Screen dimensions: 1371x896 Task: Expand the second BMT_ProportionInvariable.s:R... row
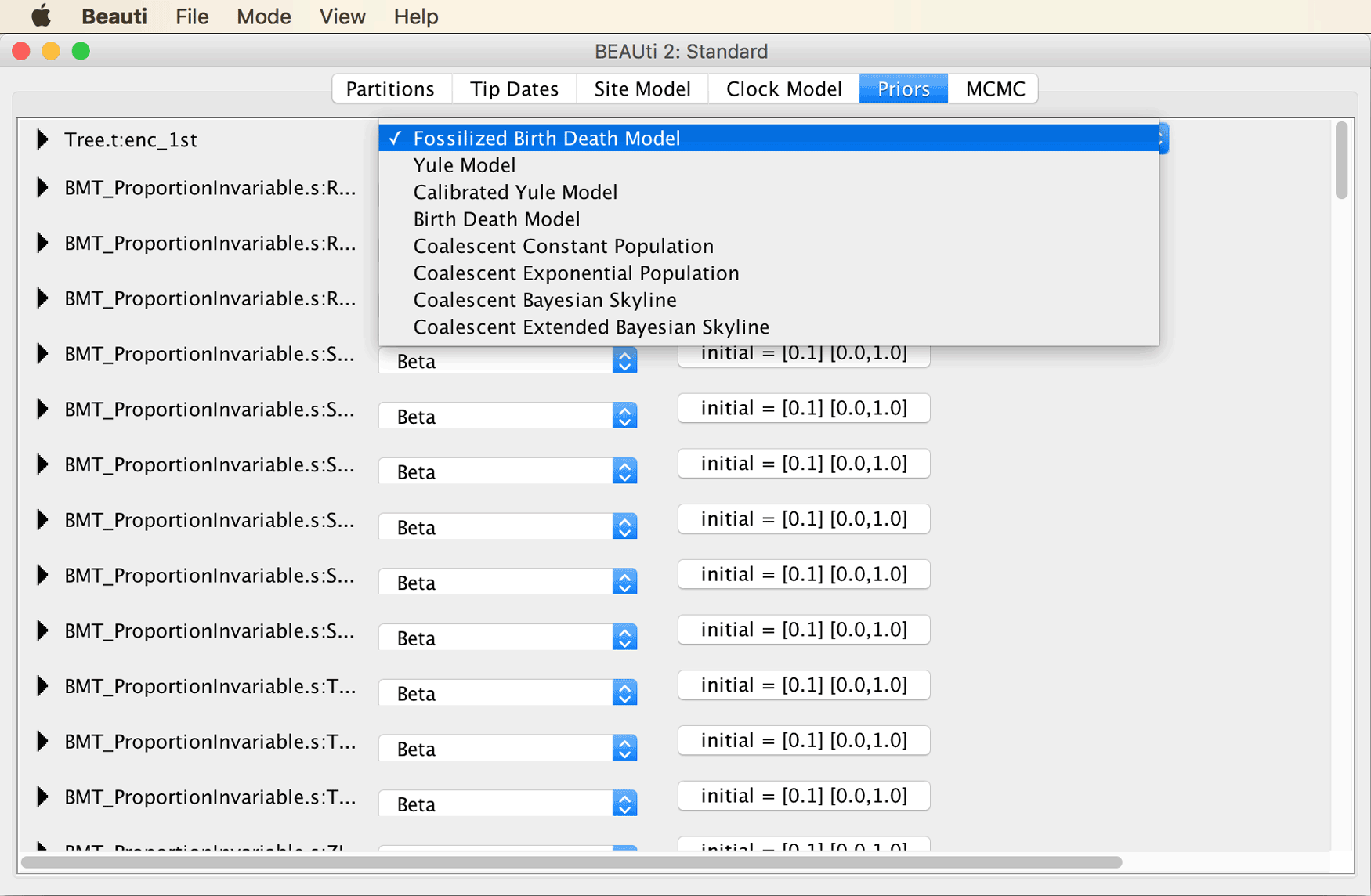tap(42, 243)
